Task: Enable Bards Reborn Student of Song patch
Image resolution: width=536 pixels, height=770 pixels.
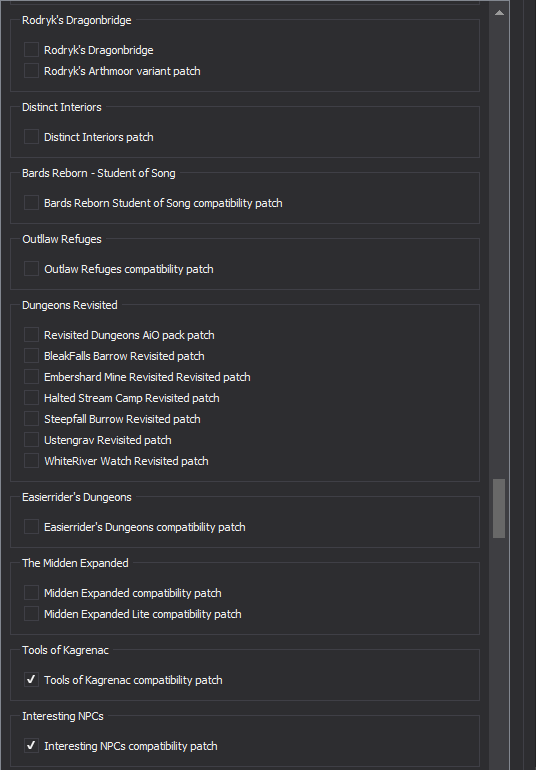Action: (x=31, y=202)
